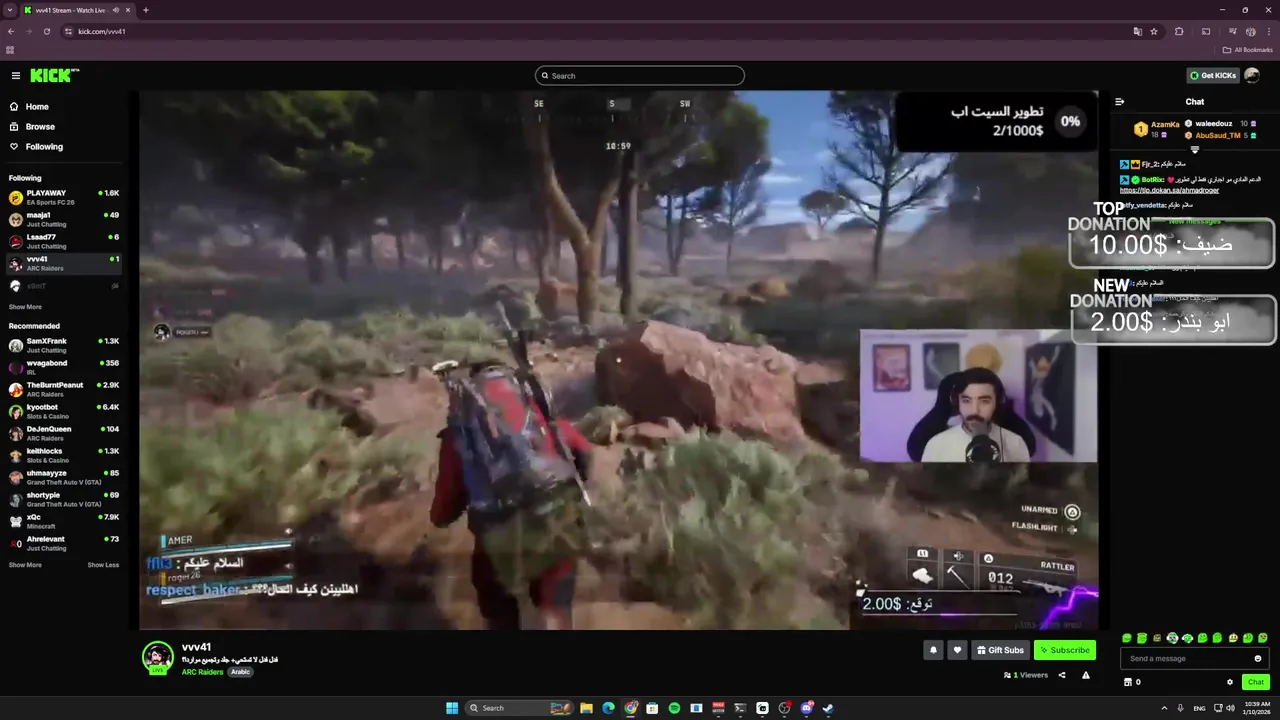Open Browse in sidebar

(x=40, y=127)
